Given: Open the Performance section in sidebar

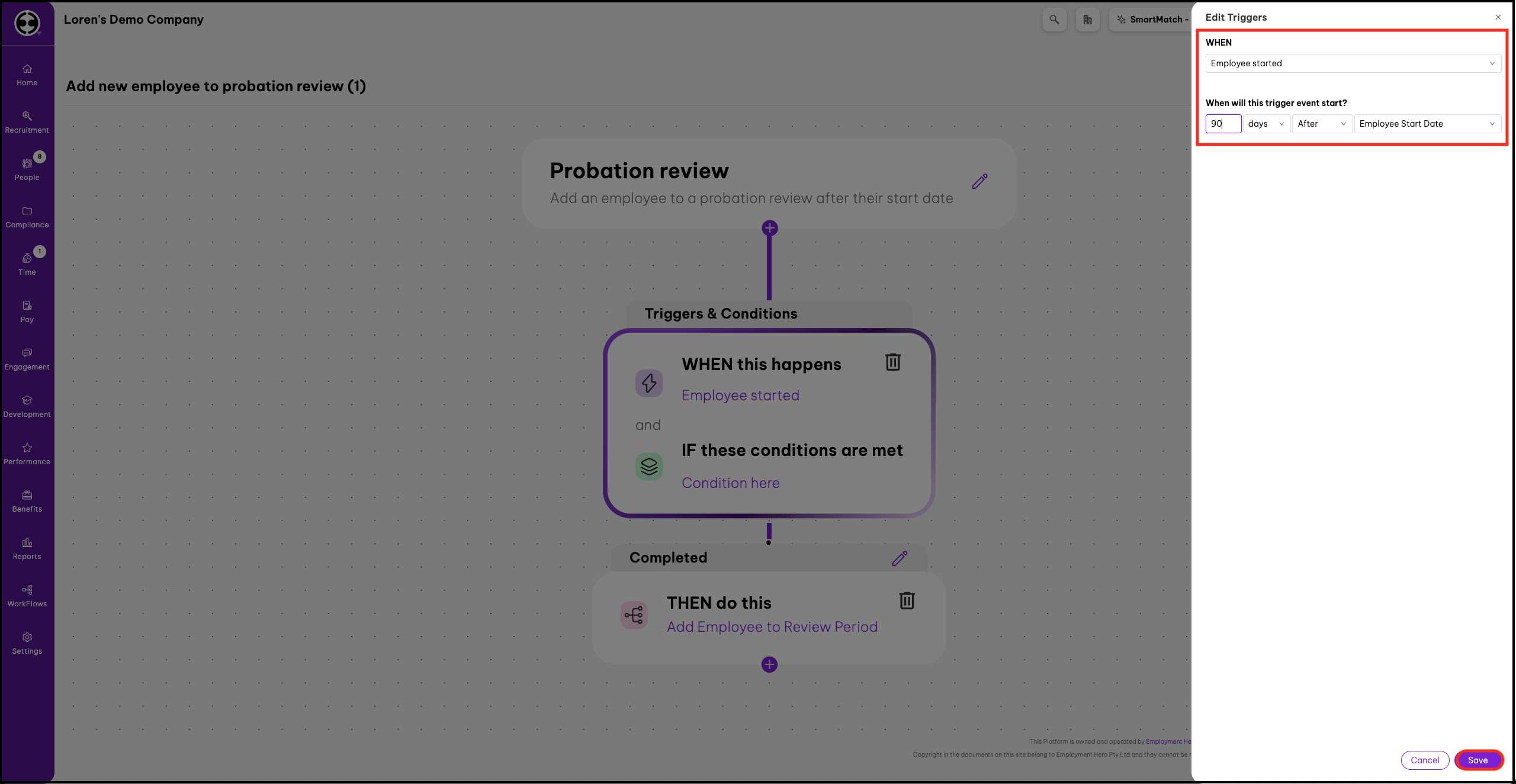Looking at the screenshot, I should [27, 454].
